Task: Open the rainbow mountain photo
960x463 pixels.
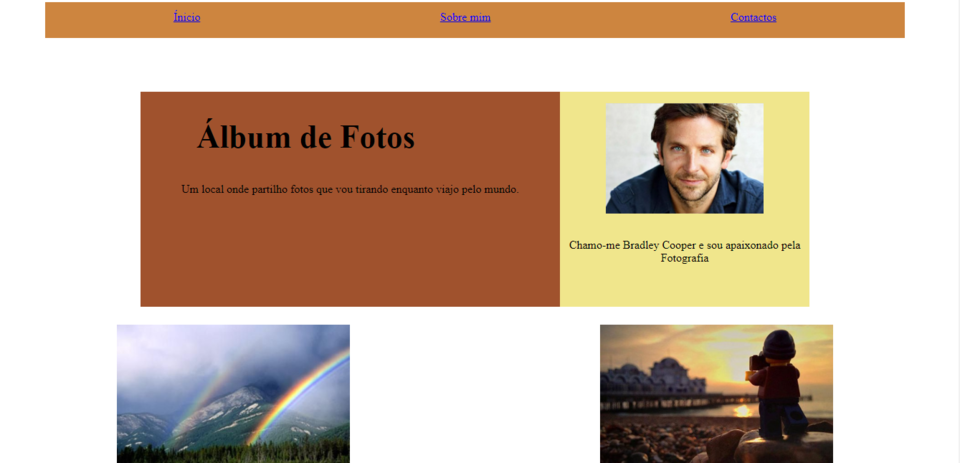Action: click(x=233, y=394)
